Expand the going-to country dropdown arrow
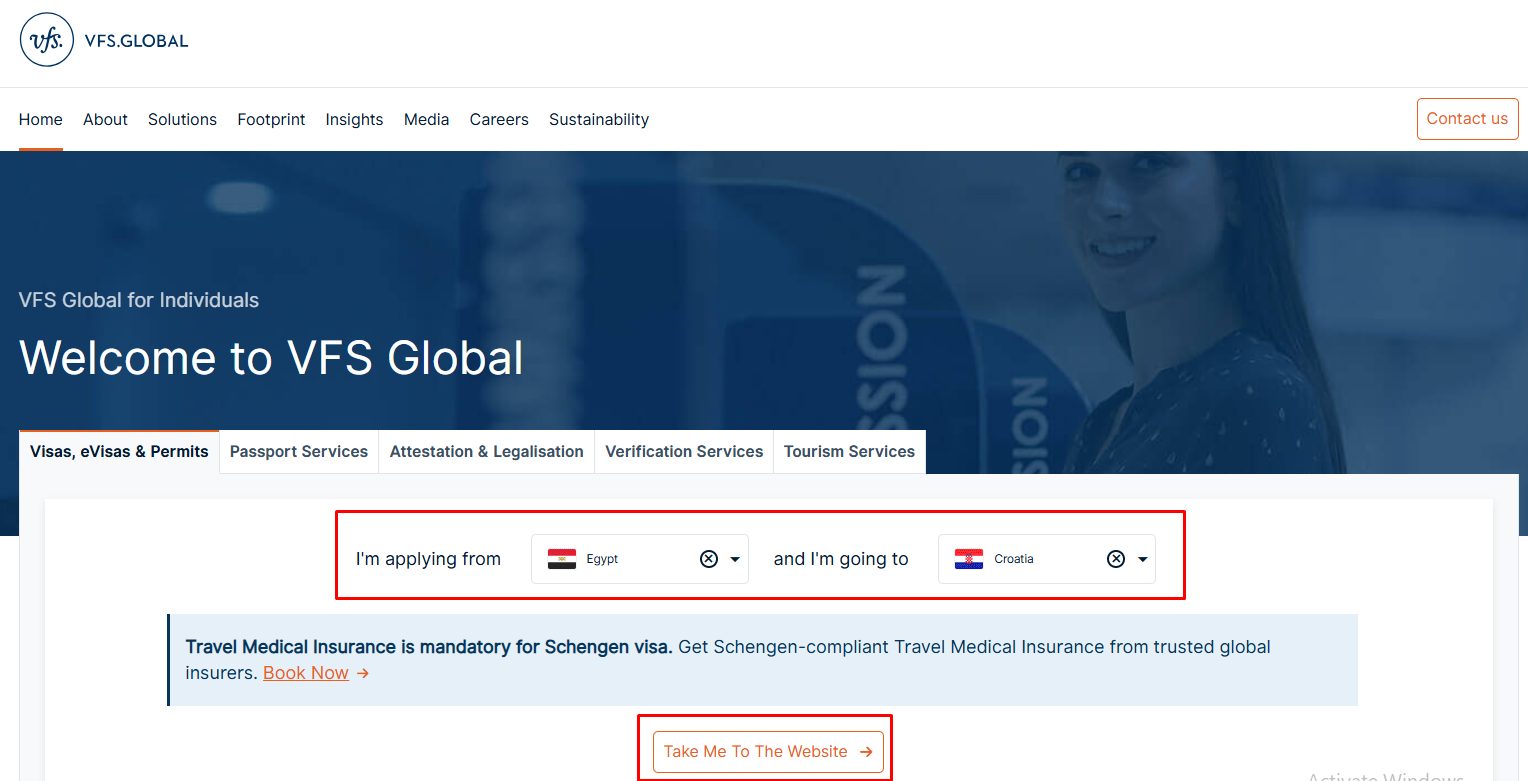Viewport: 1528px width, 781px height. pyautogui.click(x=1142, y=559)
